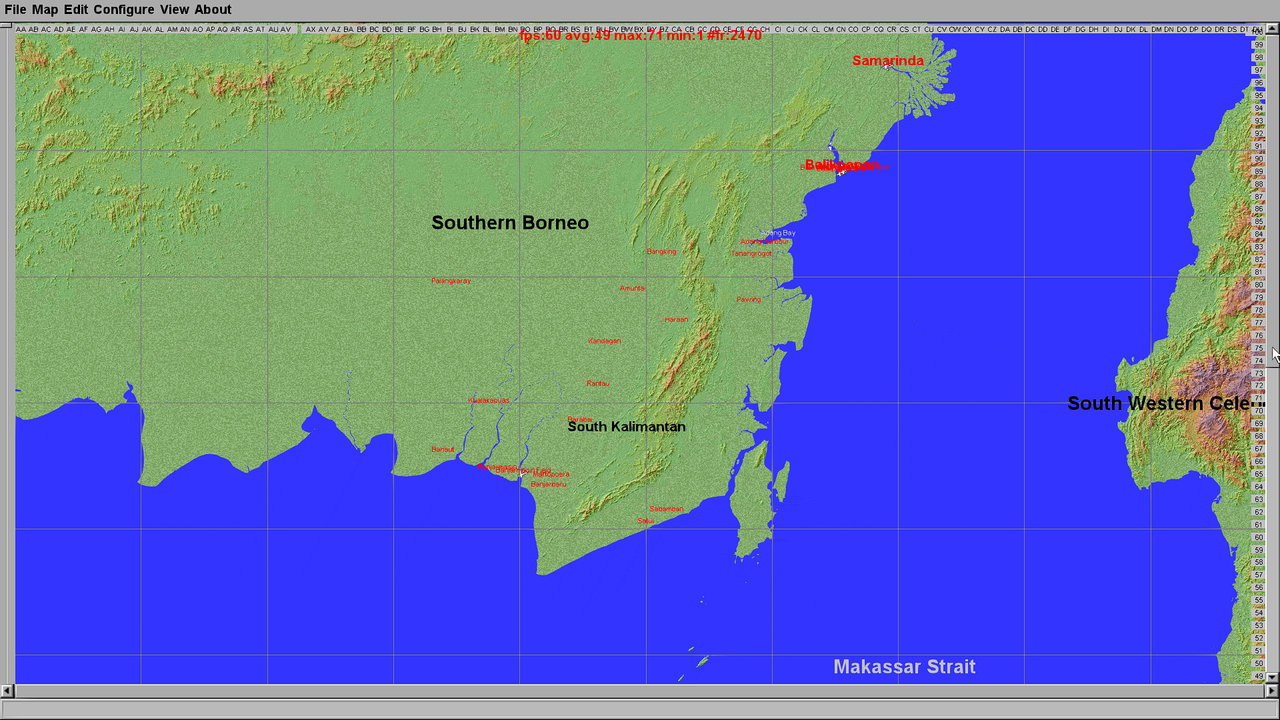The width and height of the screenshot is (1280, 720).
Task: Open the Edit menu
Action: click(x=76, y=10)
